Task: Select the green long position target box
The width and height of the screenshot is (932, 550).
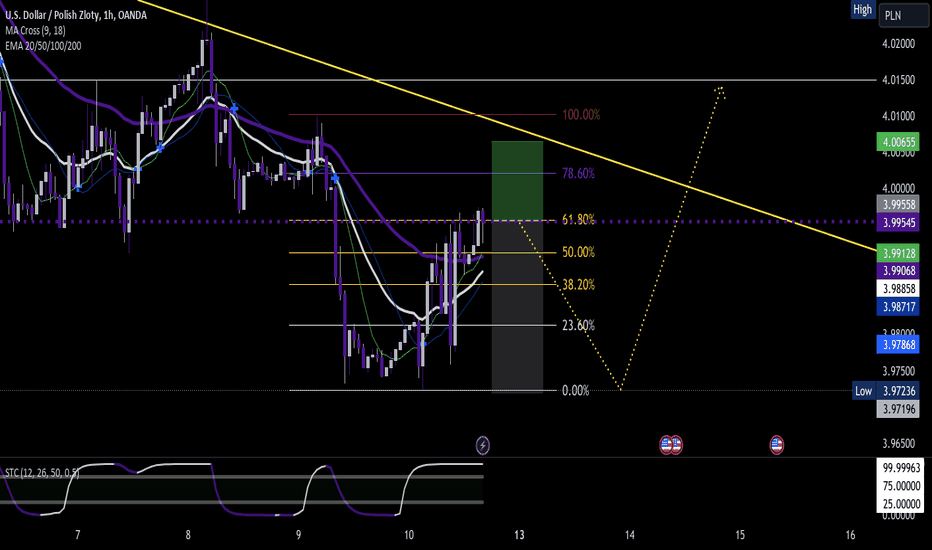Action: [517, 181]
